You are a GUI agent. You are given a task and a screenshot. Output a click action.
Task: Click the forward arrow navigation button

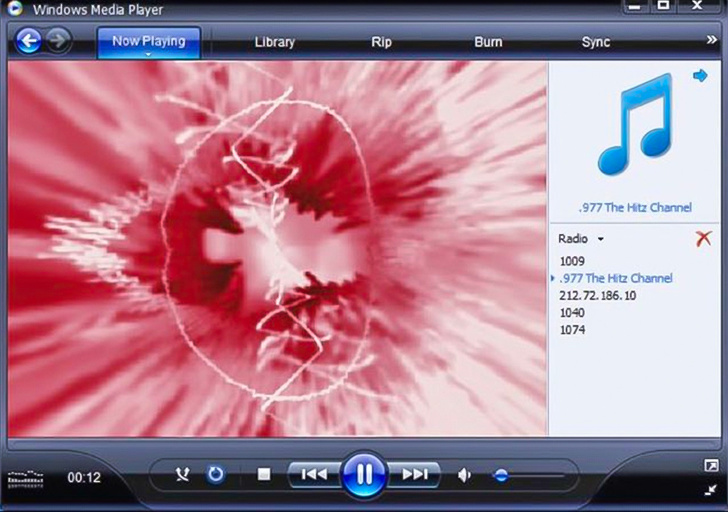point(59,41)
